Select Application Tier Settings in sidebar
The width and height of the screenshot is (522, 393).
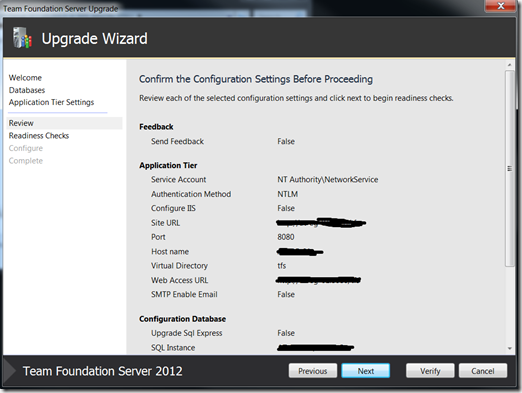51,102
